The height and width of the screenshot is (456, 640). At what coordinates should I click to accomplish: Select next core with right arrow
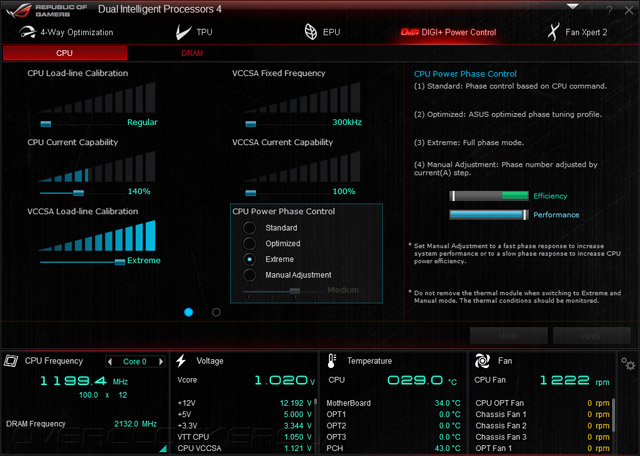click(161, 362)
